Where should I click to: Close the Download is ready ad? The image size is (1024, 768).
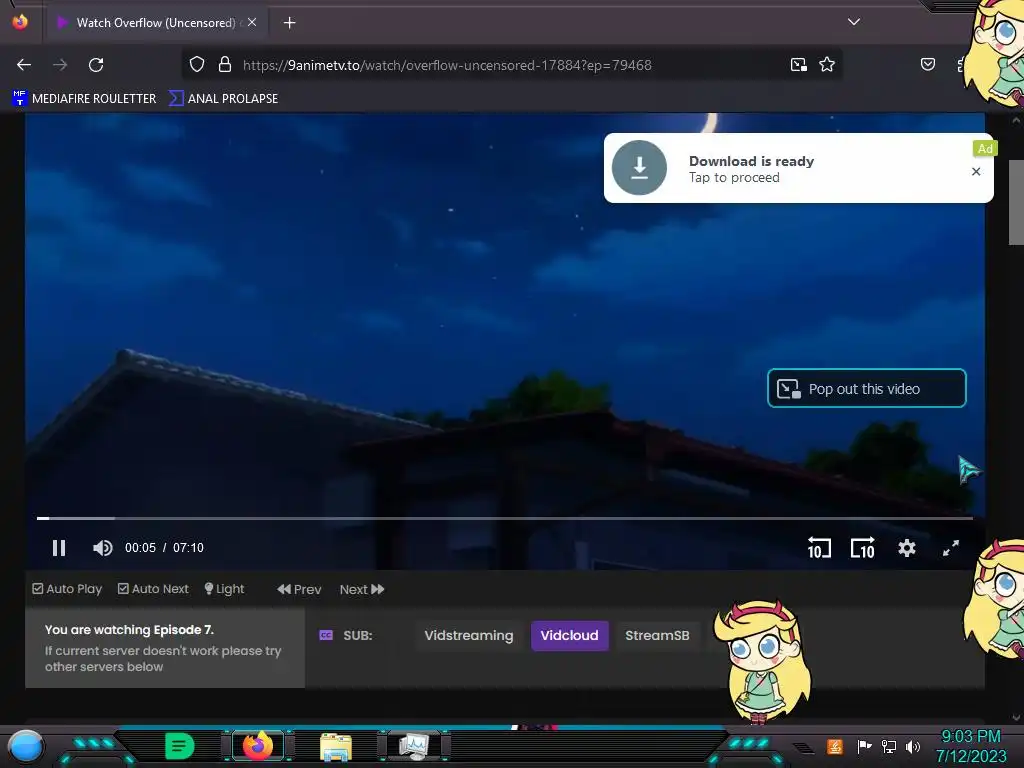tap(976, 171)
